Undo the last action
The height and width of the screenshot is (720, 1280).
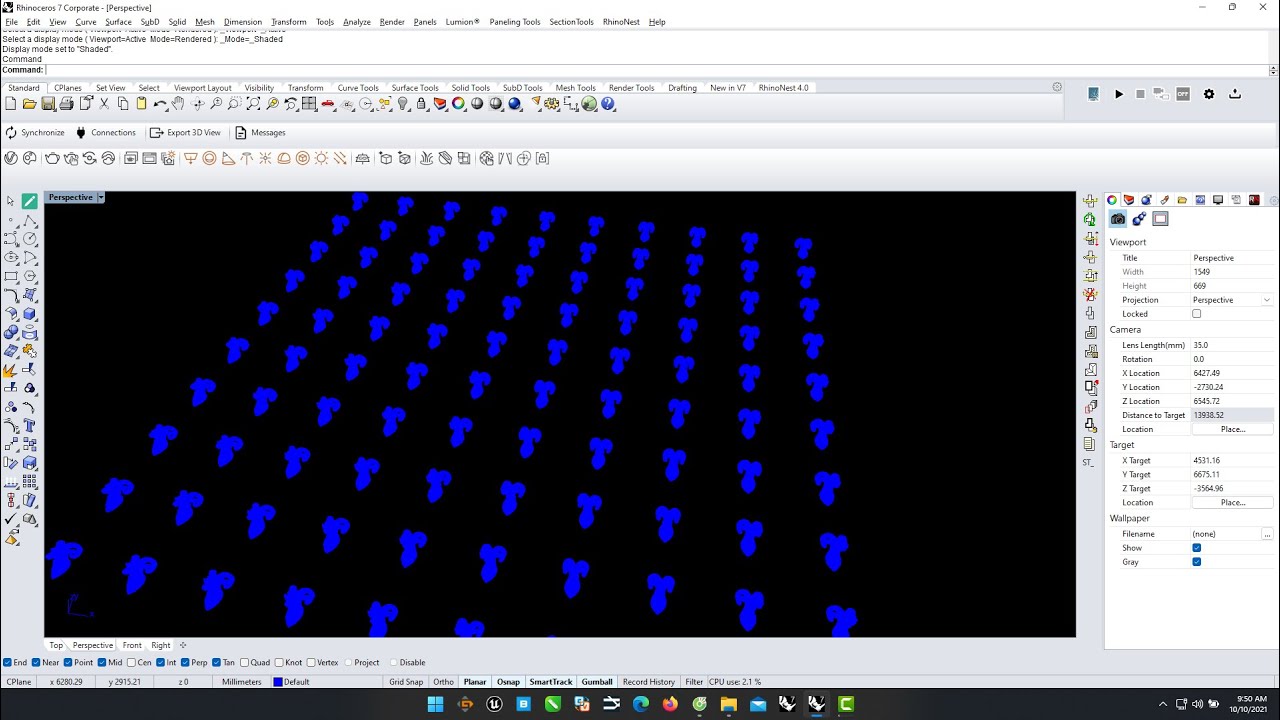(x=160, y=104)
